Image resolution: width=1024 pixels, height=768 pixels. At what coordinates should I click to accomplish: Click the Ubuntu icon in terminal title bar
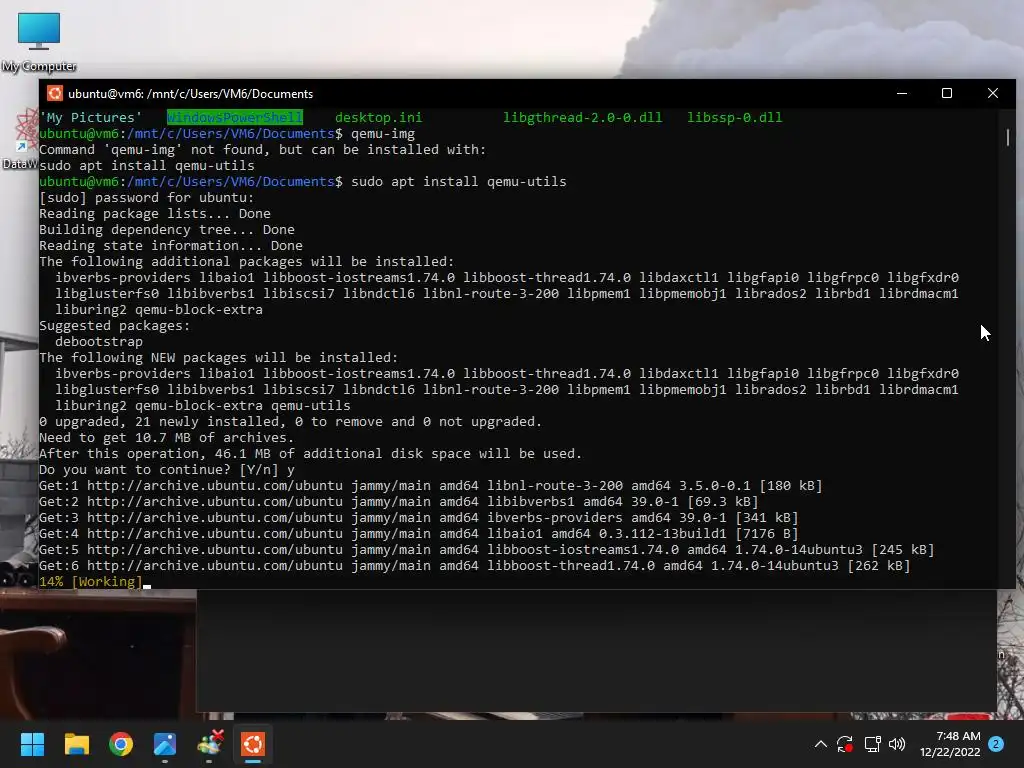click(x=55, y=93)
